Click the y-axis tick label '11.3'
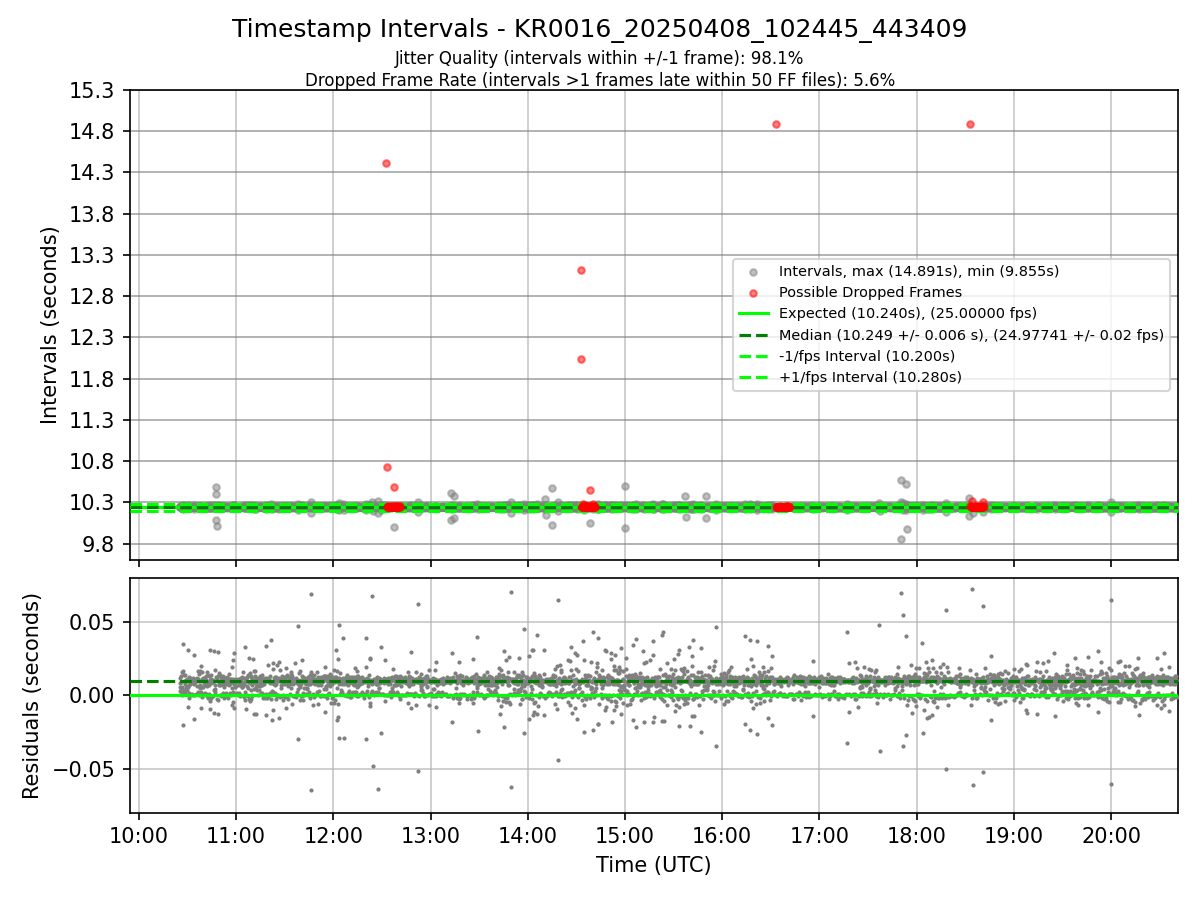The height and width of the screenshot is (900, 1200). (94, 420)
